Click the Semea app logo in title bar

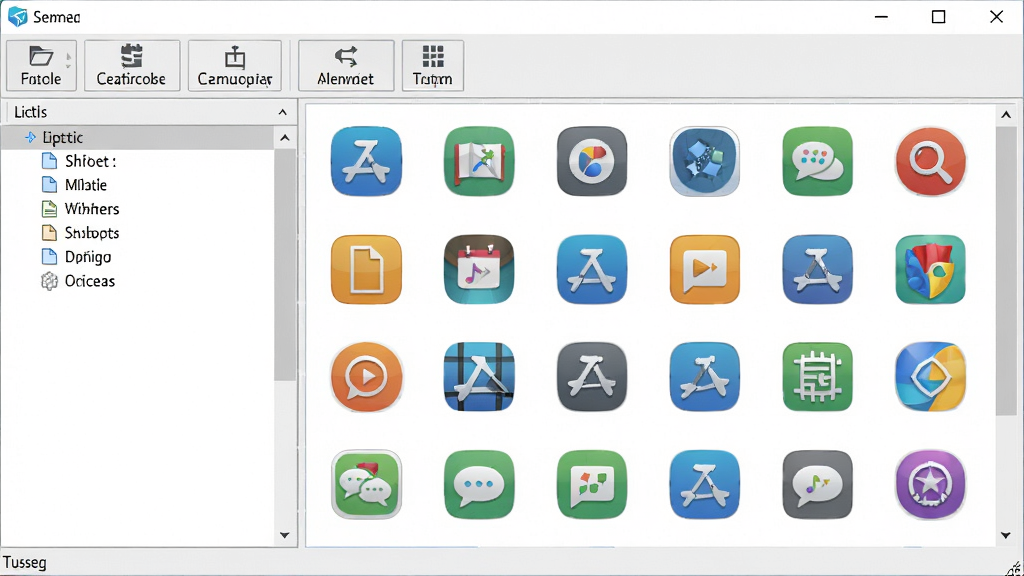click(18, 16)
